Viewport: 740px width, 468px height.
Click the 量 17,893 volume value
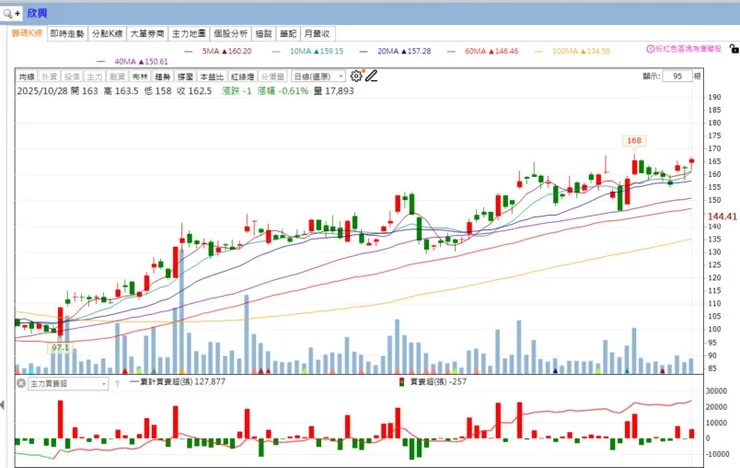(x=333, y=91)
